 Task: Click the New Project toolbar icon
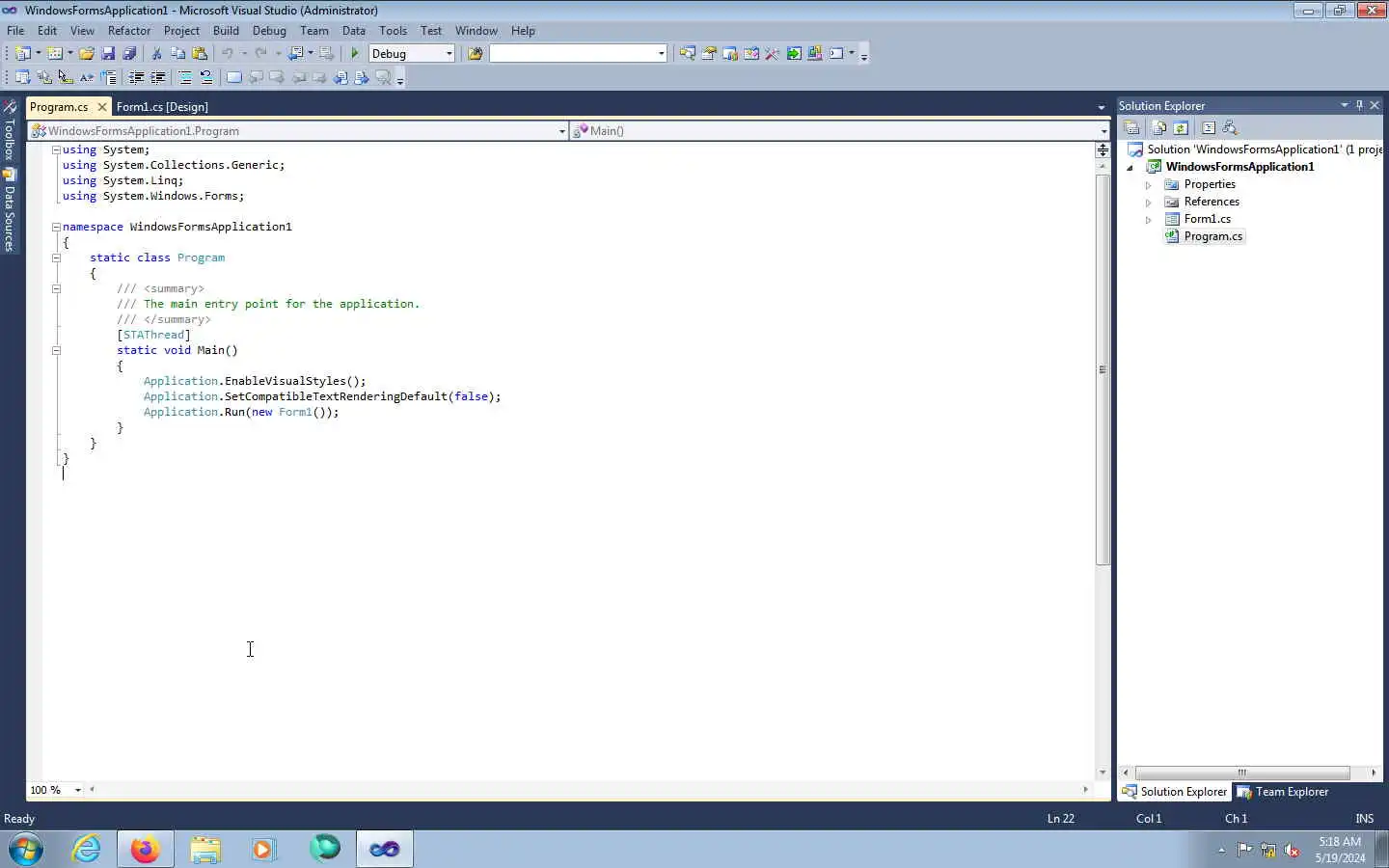23,54
